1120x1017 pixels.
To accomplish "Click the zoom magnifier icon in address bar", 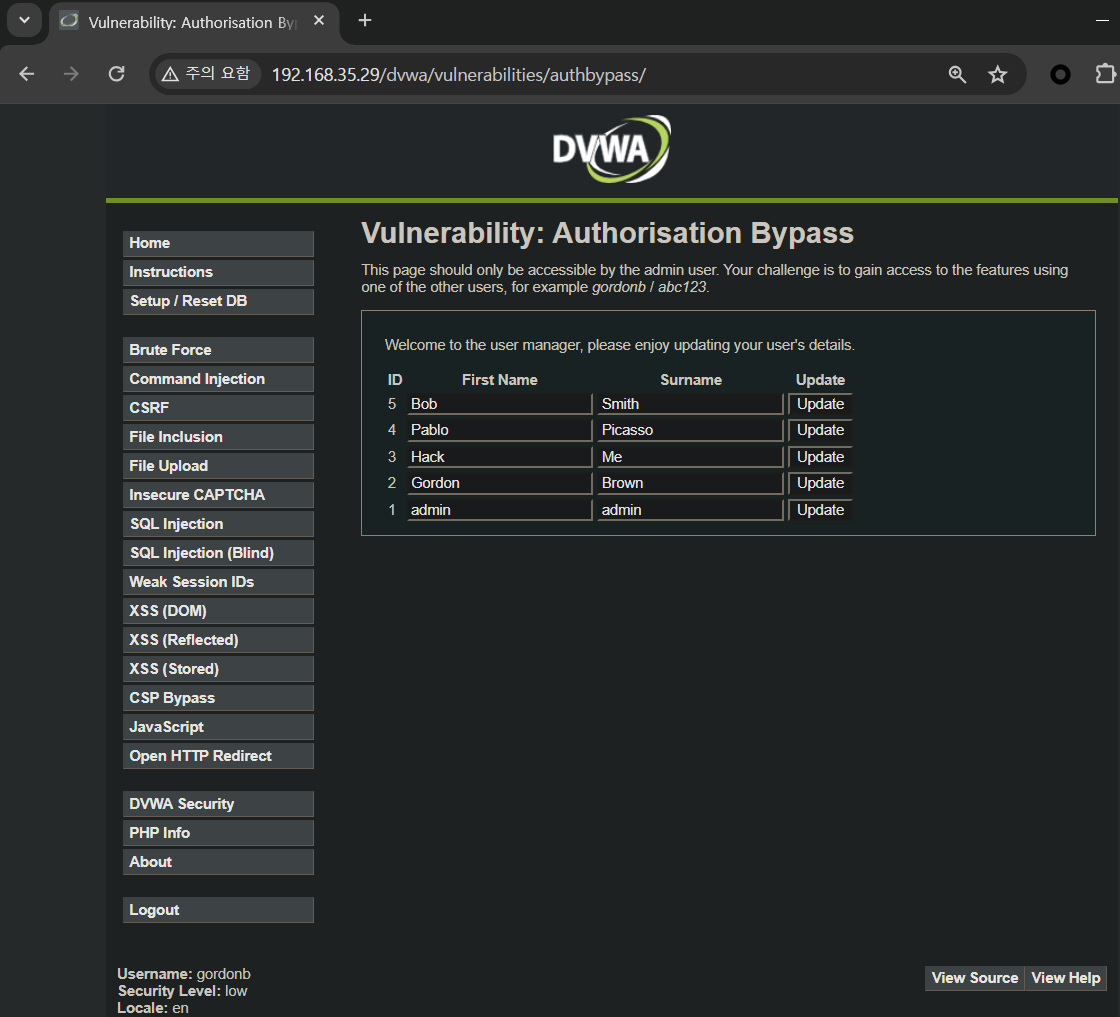I will point(957,74).
